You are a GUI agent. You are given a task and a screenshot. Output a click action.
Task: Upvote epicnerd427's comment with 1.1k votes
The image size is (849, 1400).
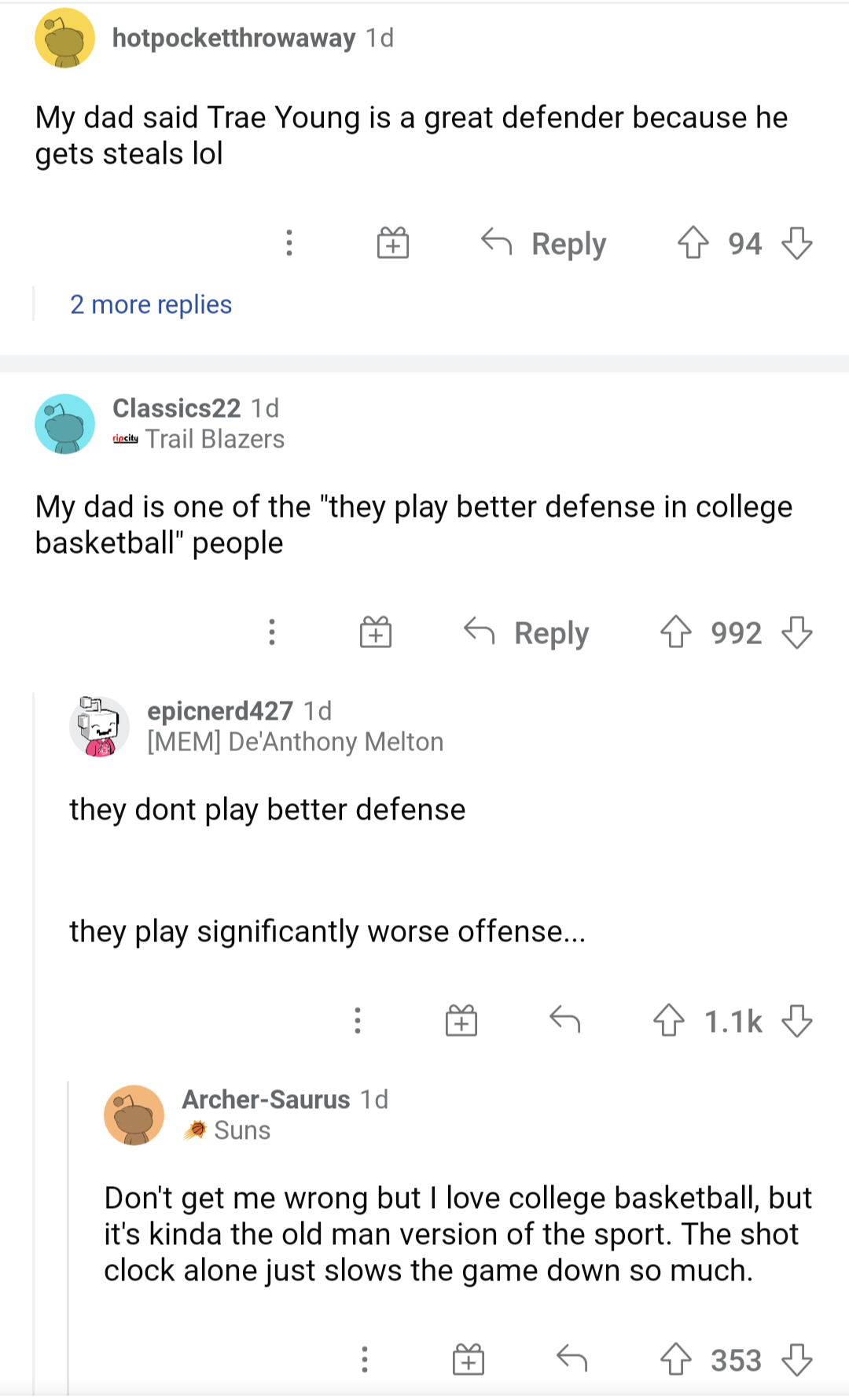[669, 1020]
